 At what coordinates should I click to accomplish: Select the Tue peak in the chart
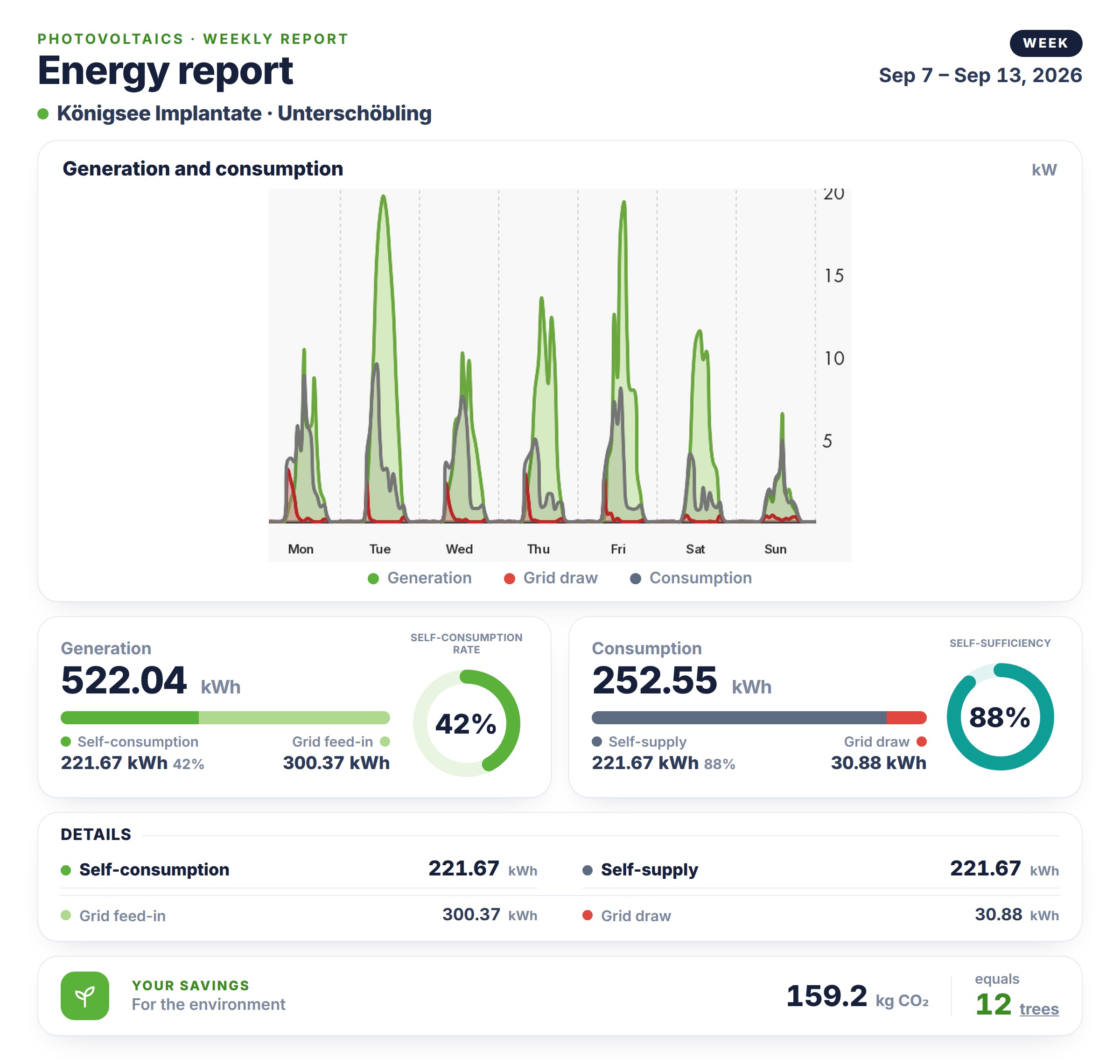point(384,197)
